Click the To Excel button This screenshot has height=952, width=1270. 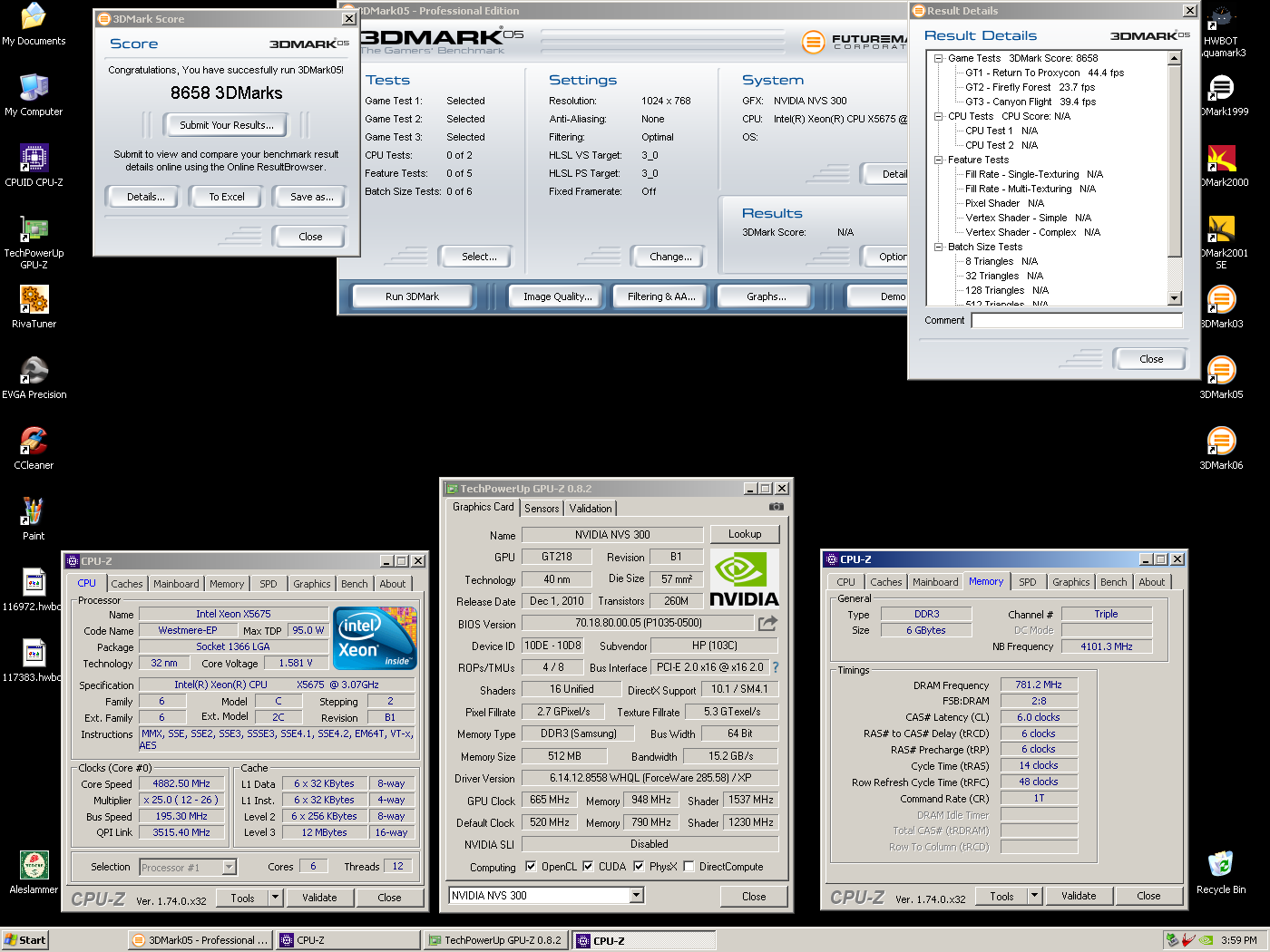[x=227, y=197]
